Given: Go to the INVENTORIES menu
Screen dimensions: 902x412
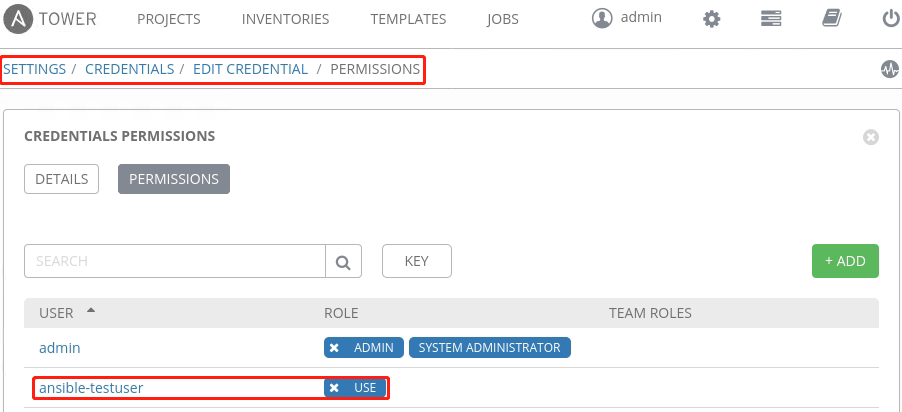Looking at the screenshot, I should coord(285,19).
